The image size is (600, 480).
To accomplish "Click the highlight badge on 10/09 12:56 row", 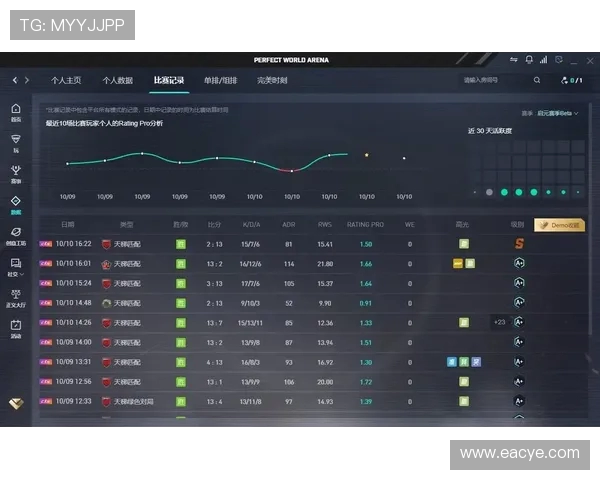I will point(464,382).
